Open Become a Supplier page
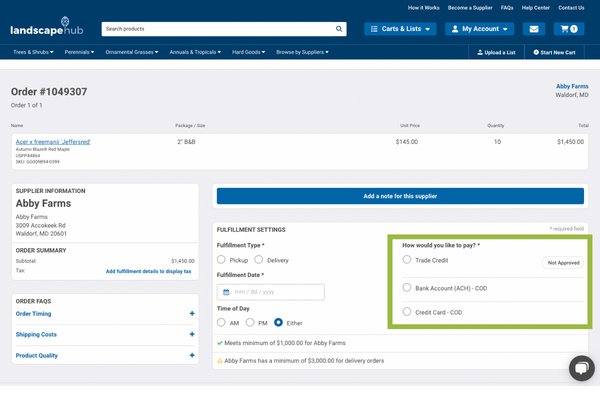 [470, 8]
